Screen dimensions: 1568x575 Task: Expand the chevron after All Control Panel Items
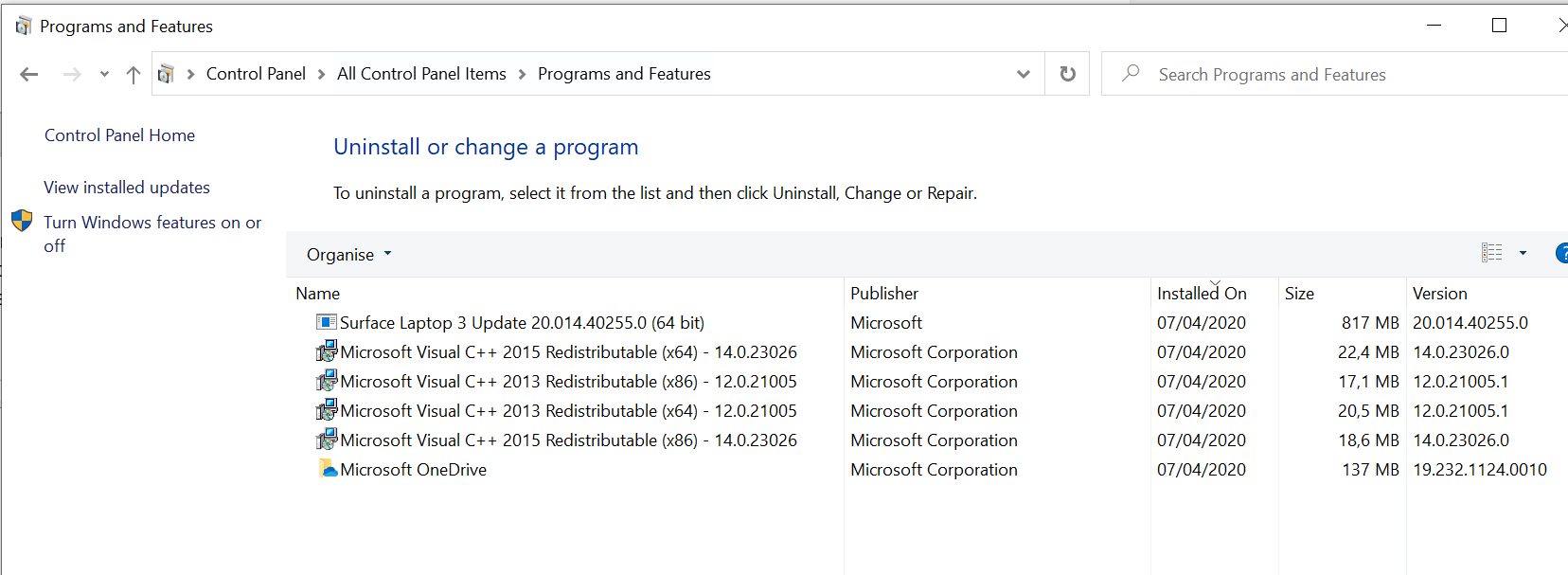pyautogui.click(x=522, y=74)
